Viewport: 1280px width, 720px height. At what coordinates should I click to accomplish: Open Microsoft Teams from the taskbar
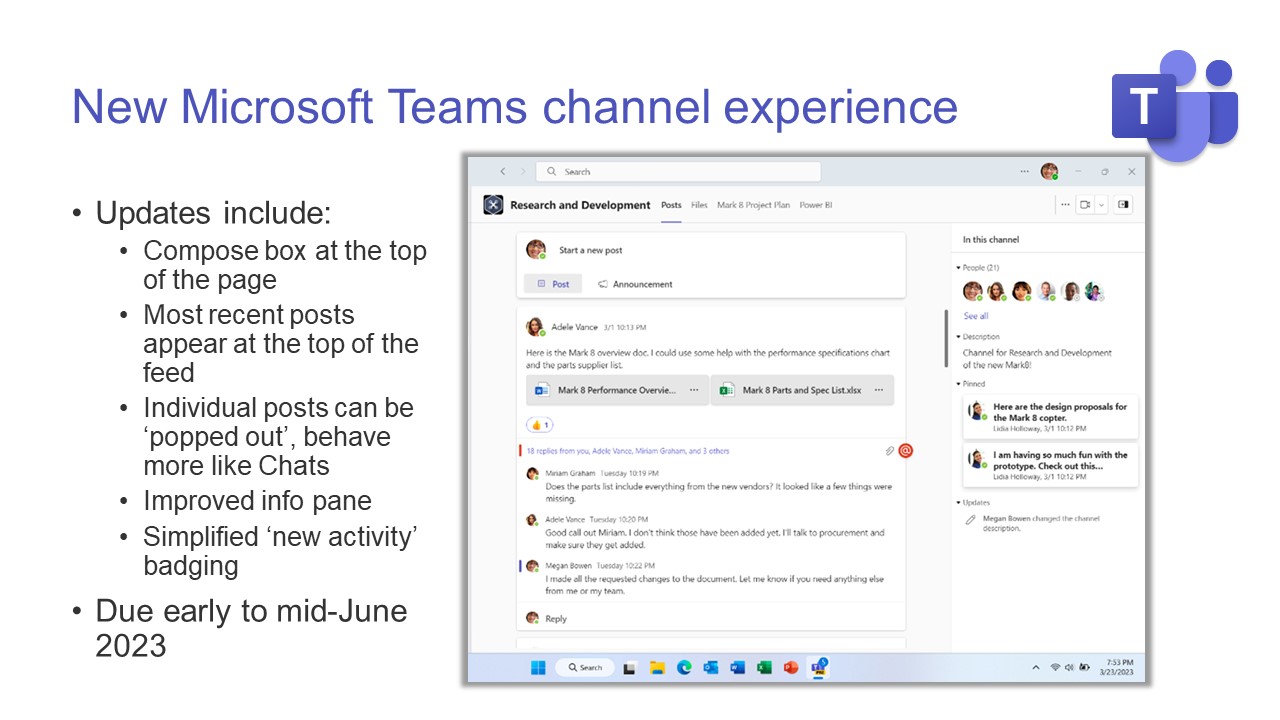(820, 667)
